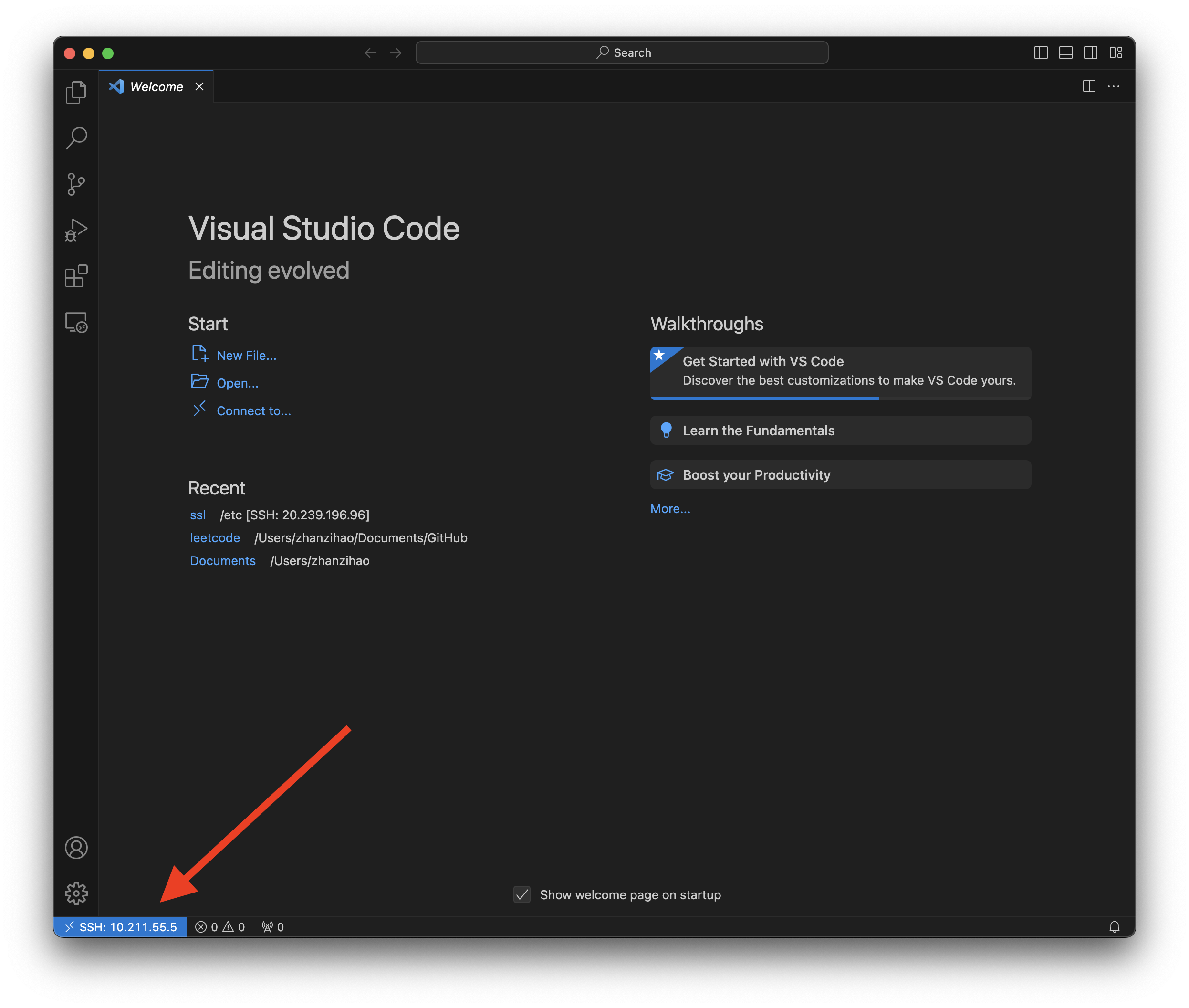Viewport: 1189px width, 1008px height.
Task: Open the Remote Explorer view
Action: pos(76,322)
